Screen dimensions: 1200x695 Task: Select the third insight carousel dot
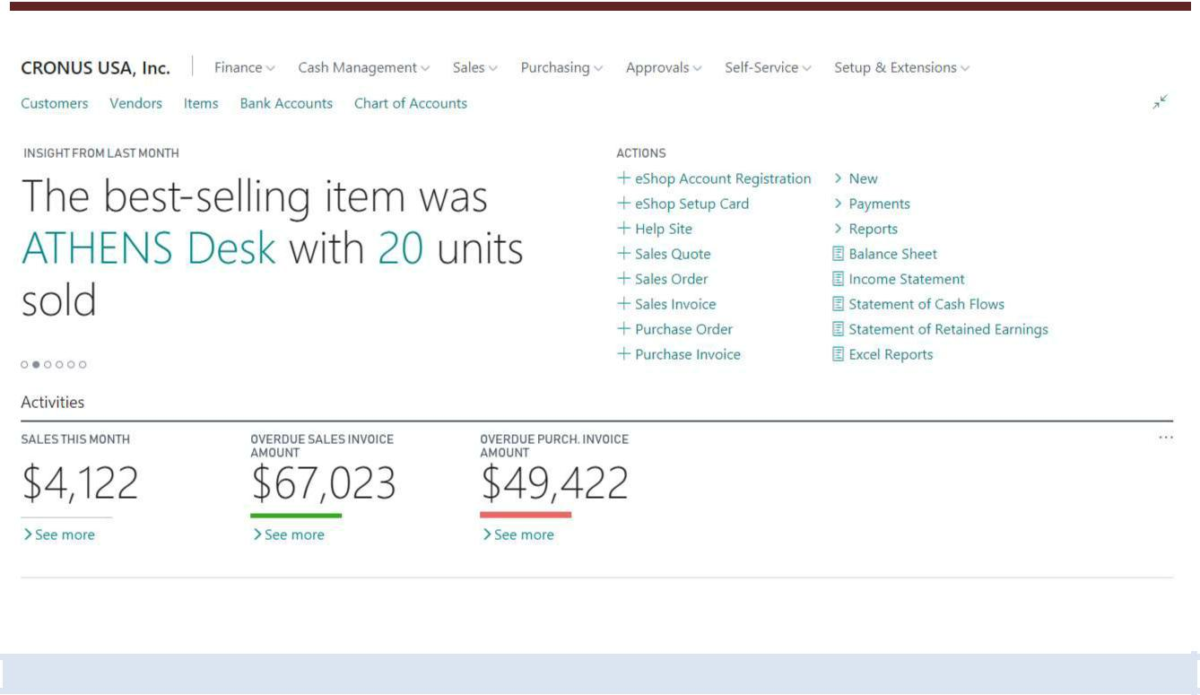pos(47,365)
